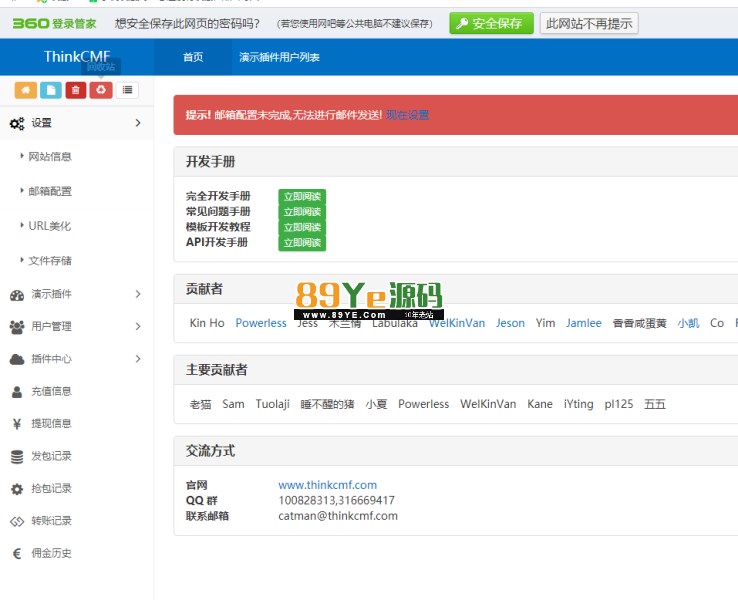The width and height of the screenshot is (738, 600).
Task: Click the email catman@thinkcmf.com
Action: (338, 516)
